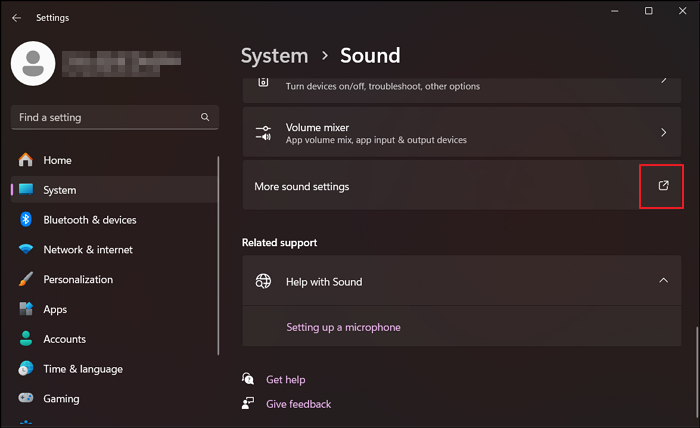Click the Volume mixer icon
Viewport: 700px width, 428px height.
click(264, 133)
